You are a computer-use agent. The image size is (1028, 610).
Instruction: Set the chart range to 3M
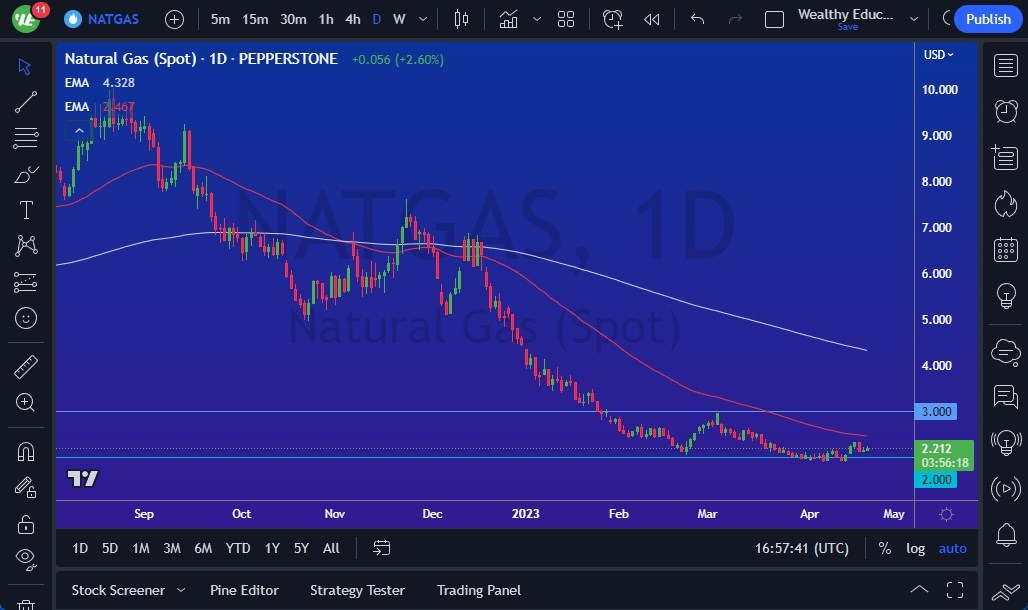(172, 548)
